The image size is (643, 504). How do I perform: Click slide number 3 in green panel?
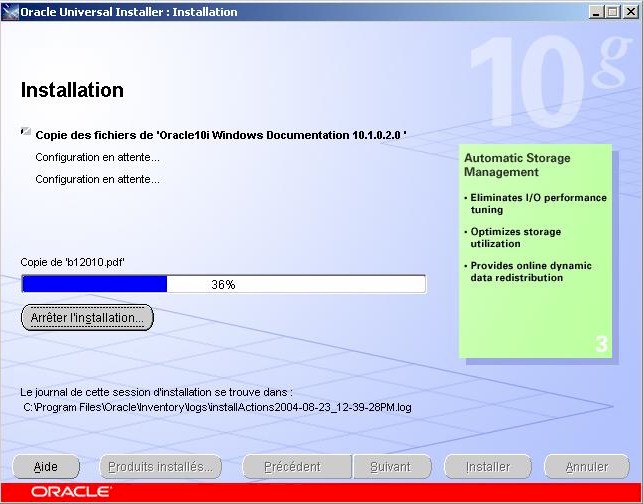(601, 345)
